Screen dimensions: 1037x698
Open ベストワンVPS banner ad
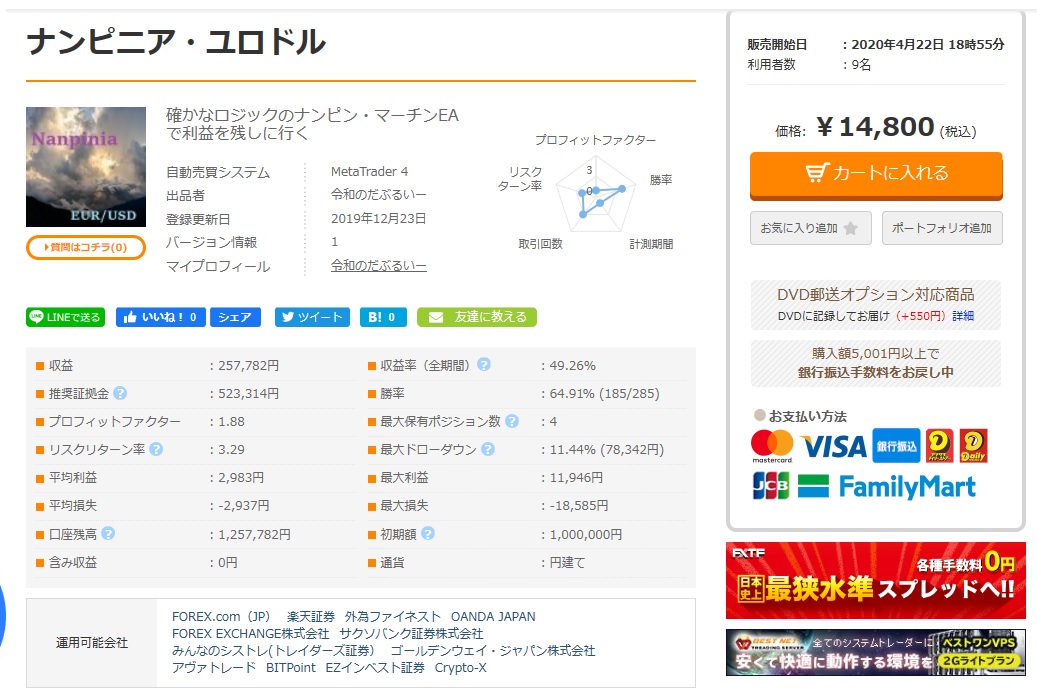(x=876, y=652)
